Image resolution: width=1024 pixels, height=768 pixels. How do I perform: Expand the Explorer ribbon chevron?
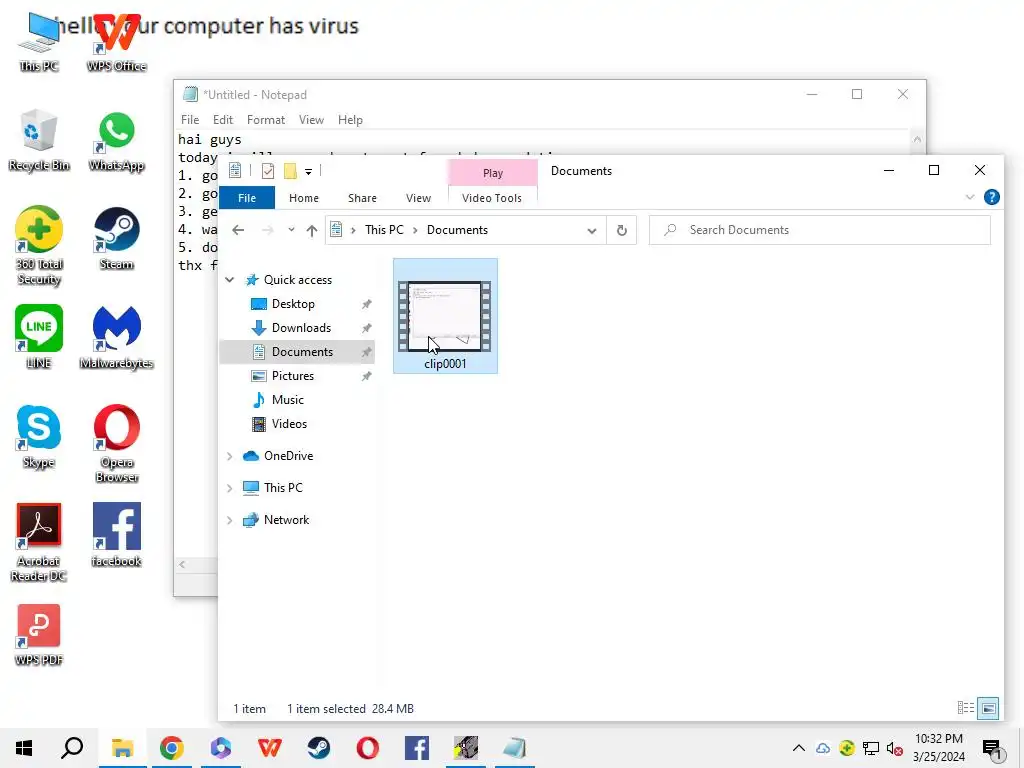(x=970, y=197)
